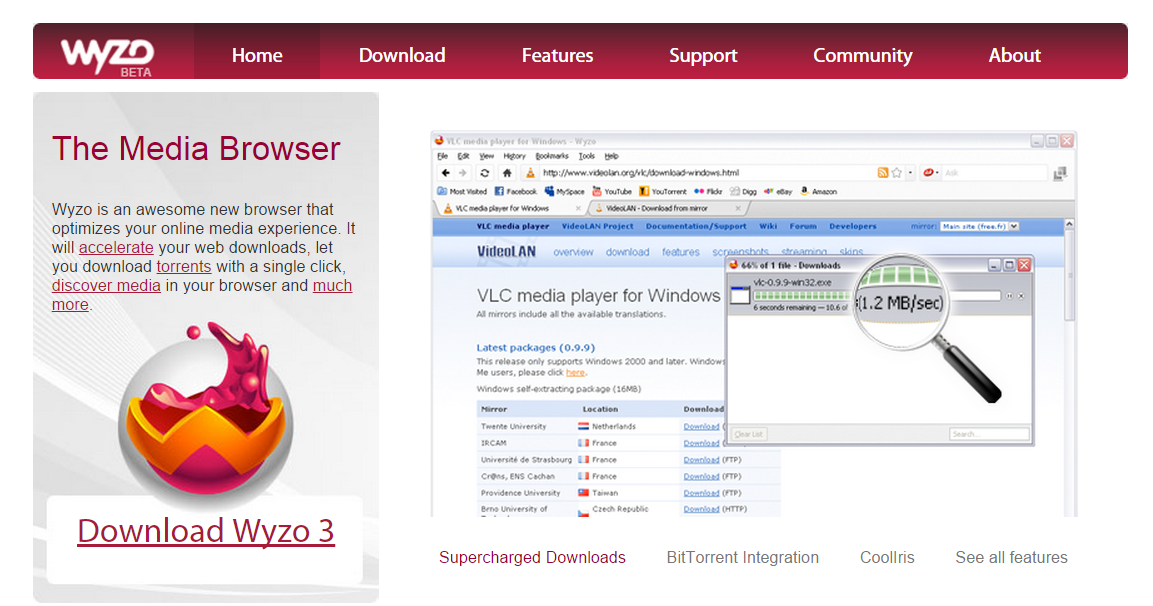
Task: Open Tools menu in the browser screenshot
Action: click(x=586, y=156)
